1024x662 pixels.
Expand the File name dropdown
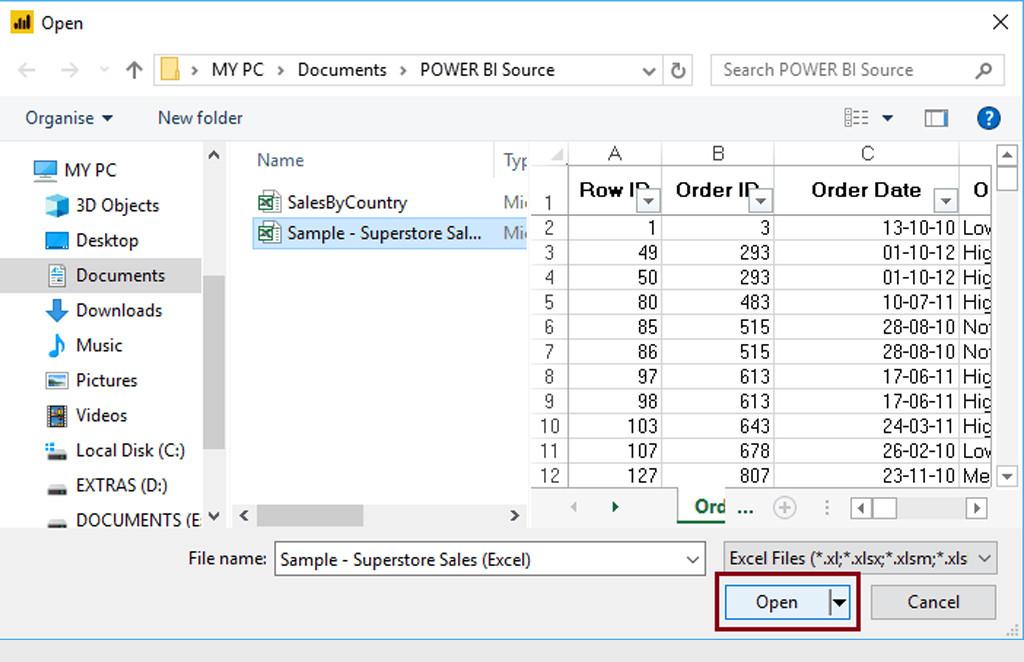tap(692, 560)
